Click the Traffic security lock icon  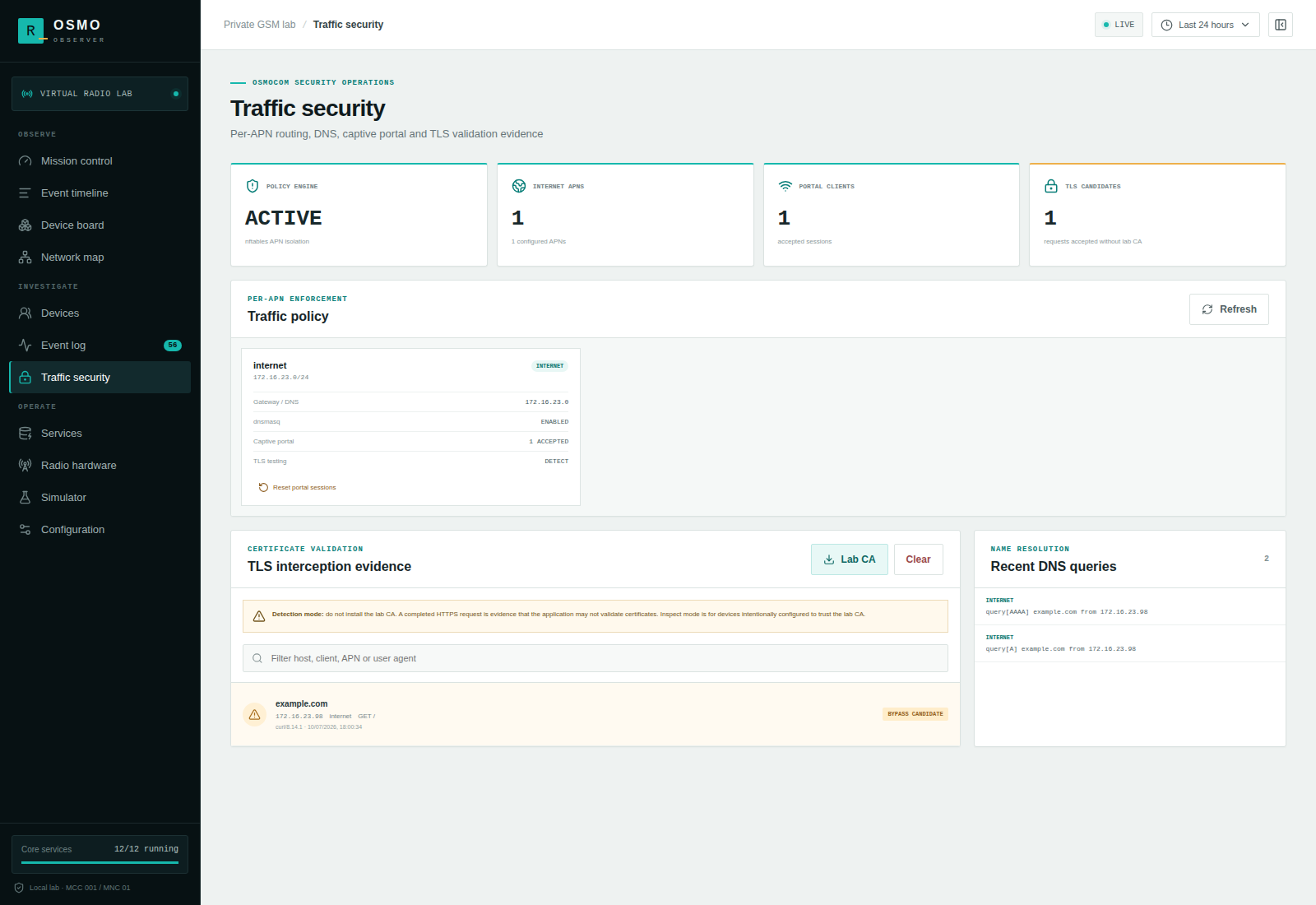(x=25, y=378)
